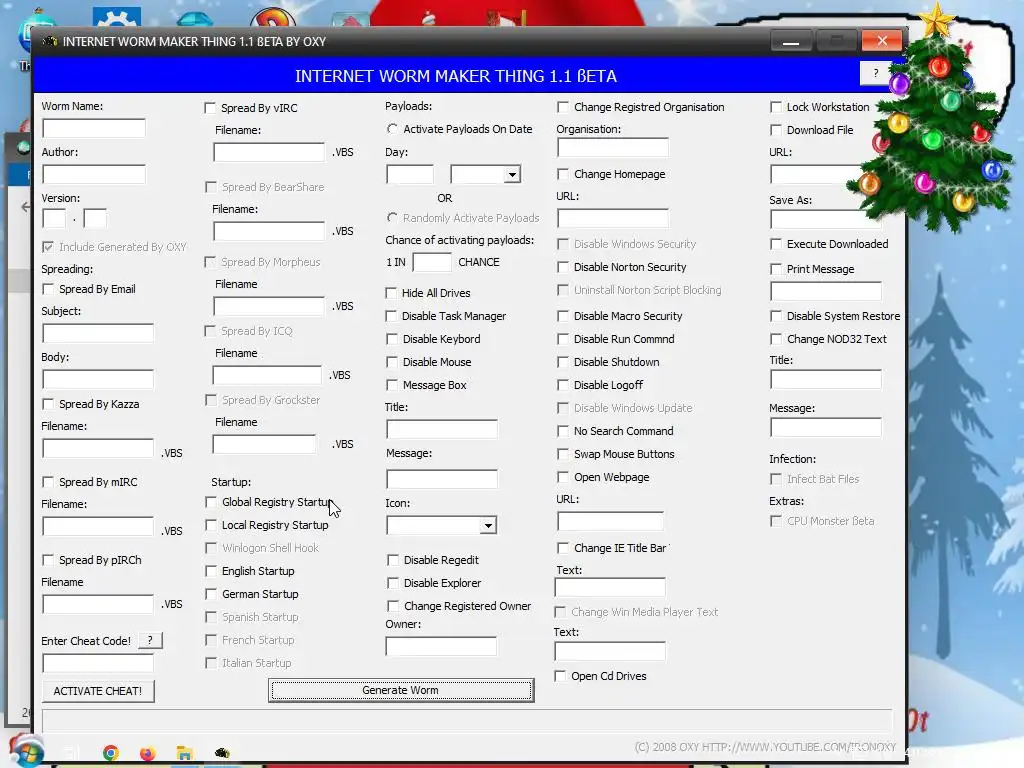
Task: Open the month dropdown next to Day field
Action: click(x=513, y=174)
